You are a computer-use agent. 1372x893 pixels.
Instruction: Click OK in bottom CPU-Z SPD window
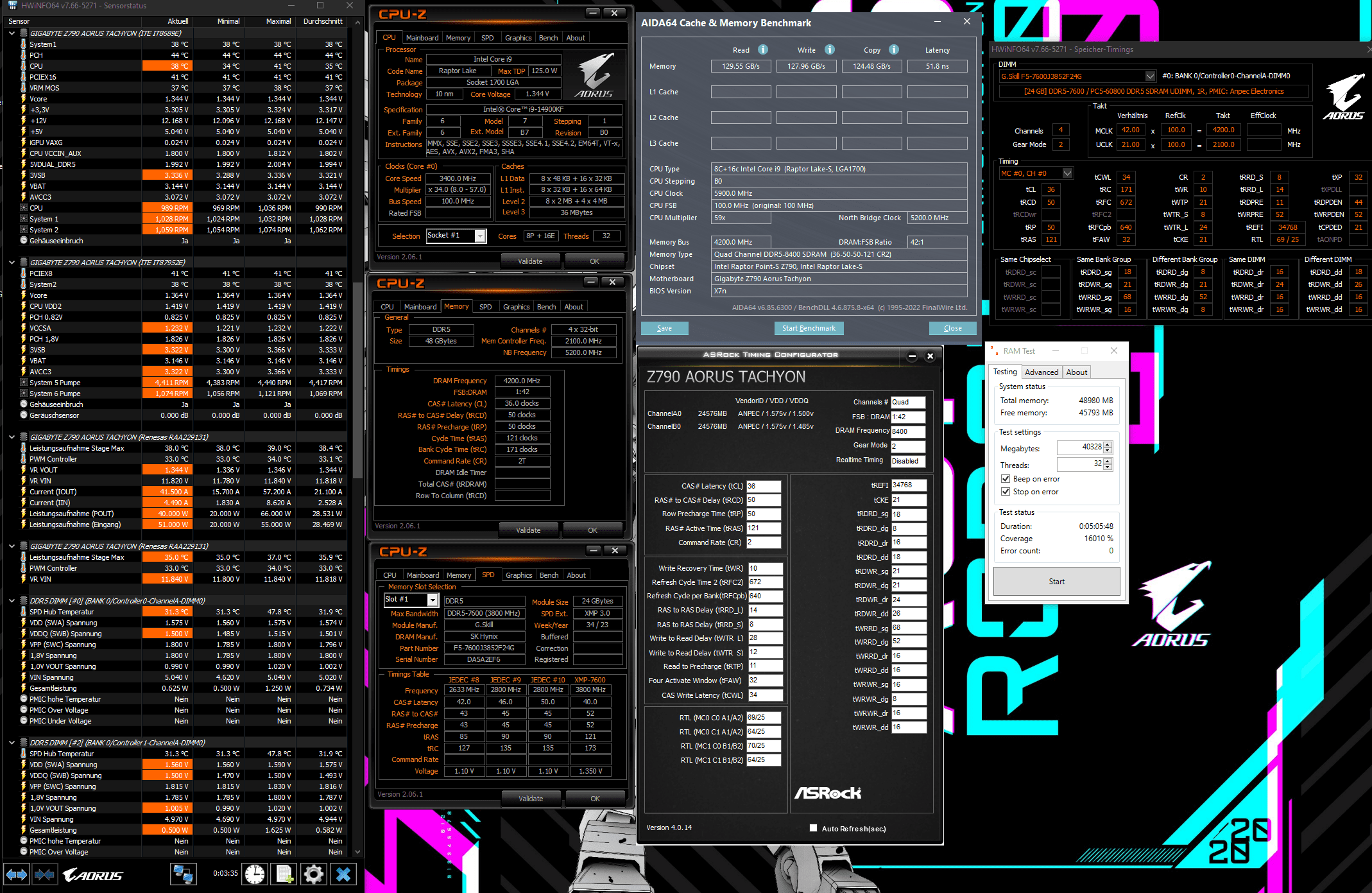tap(595, 799)
